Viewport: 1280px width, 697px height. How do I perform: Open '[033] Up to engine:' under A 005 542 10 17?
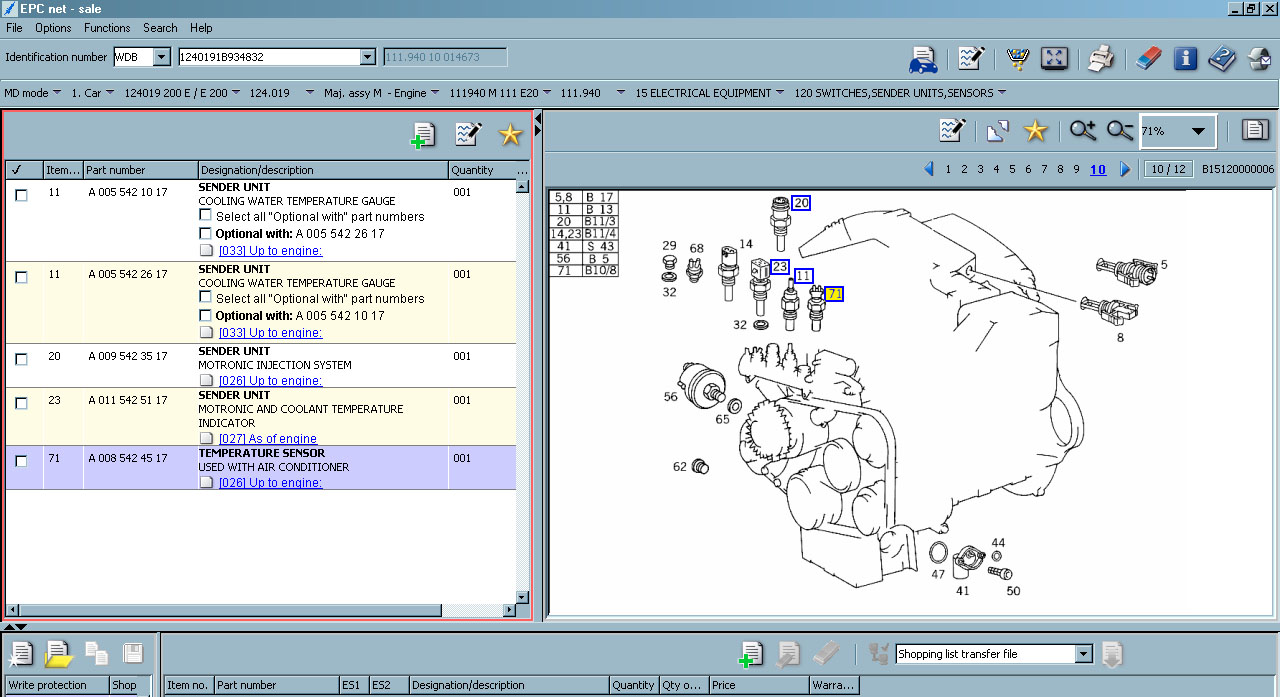coord(270,251)
